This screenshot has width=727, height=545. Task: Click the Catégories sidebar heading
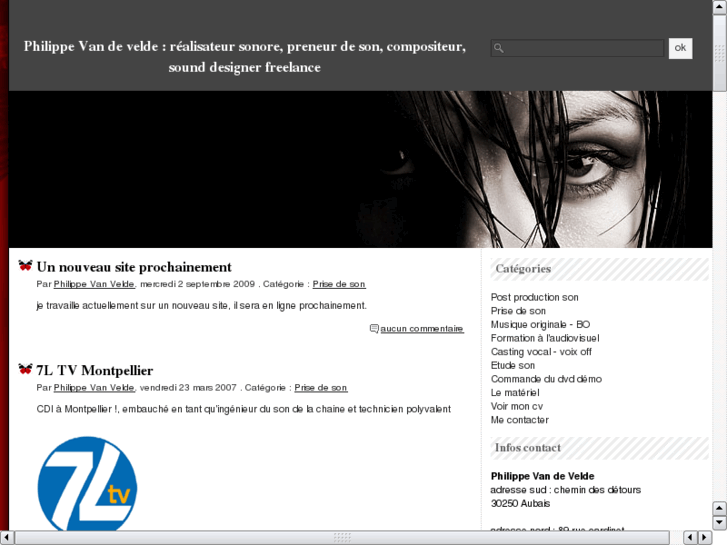pos(523,269)
